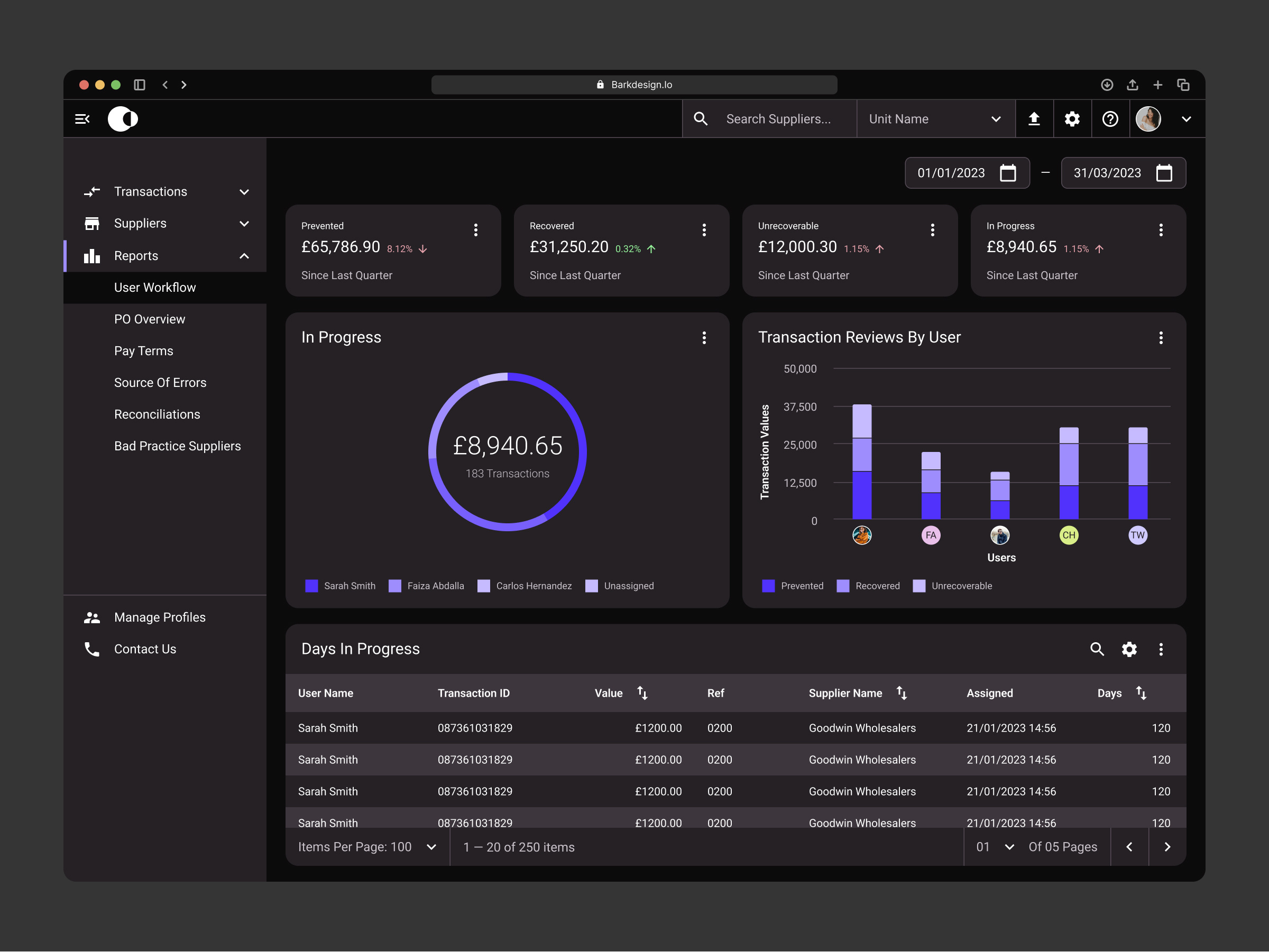Open the Days In Progress table search icon
Image resolution: width=1269 pixels, height=952 pixels.
1098,649
